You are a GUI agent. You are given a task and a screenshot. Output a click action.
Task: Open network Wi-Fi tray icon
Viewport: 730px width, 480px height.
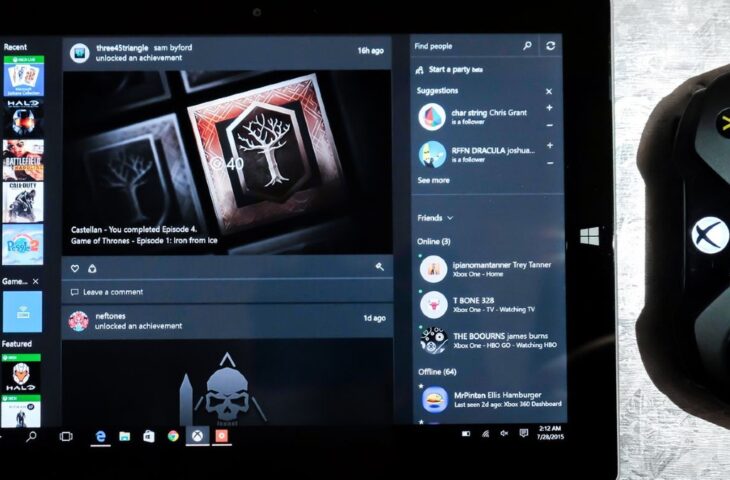tap(485, 434)
